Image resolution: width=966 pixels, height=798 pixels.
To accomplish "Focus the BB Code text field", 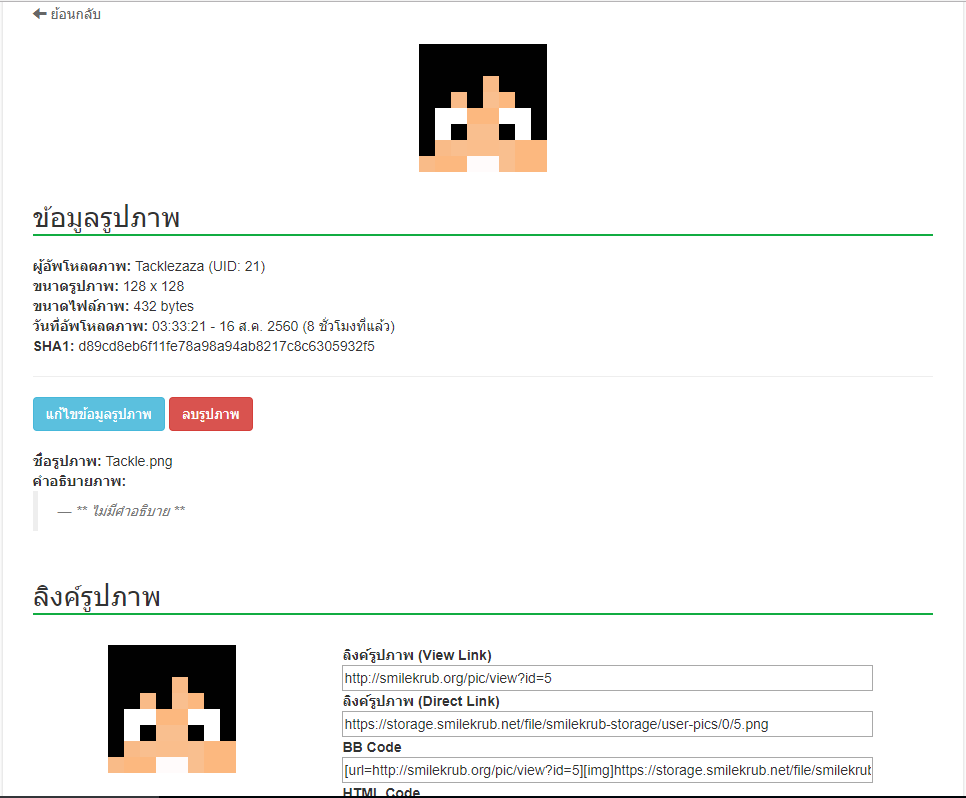I will pyautogui.click(x=607, y=770).
